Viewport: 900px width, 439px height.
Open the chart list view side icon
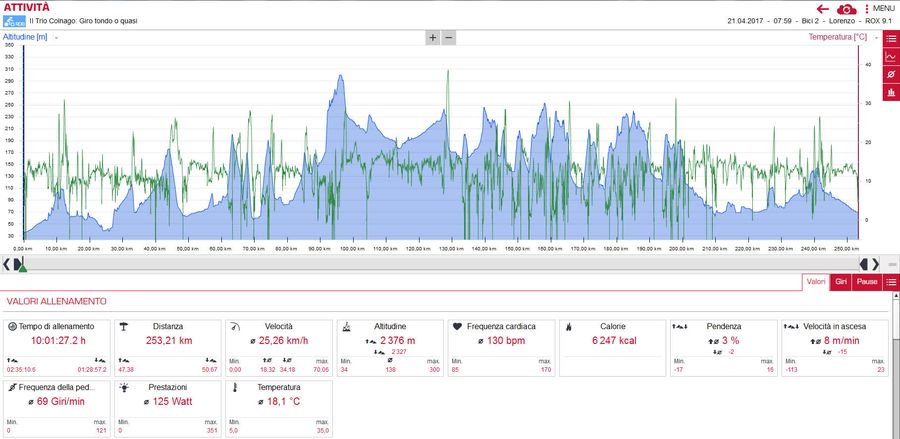pyautogui.click(x=891, y=38)
